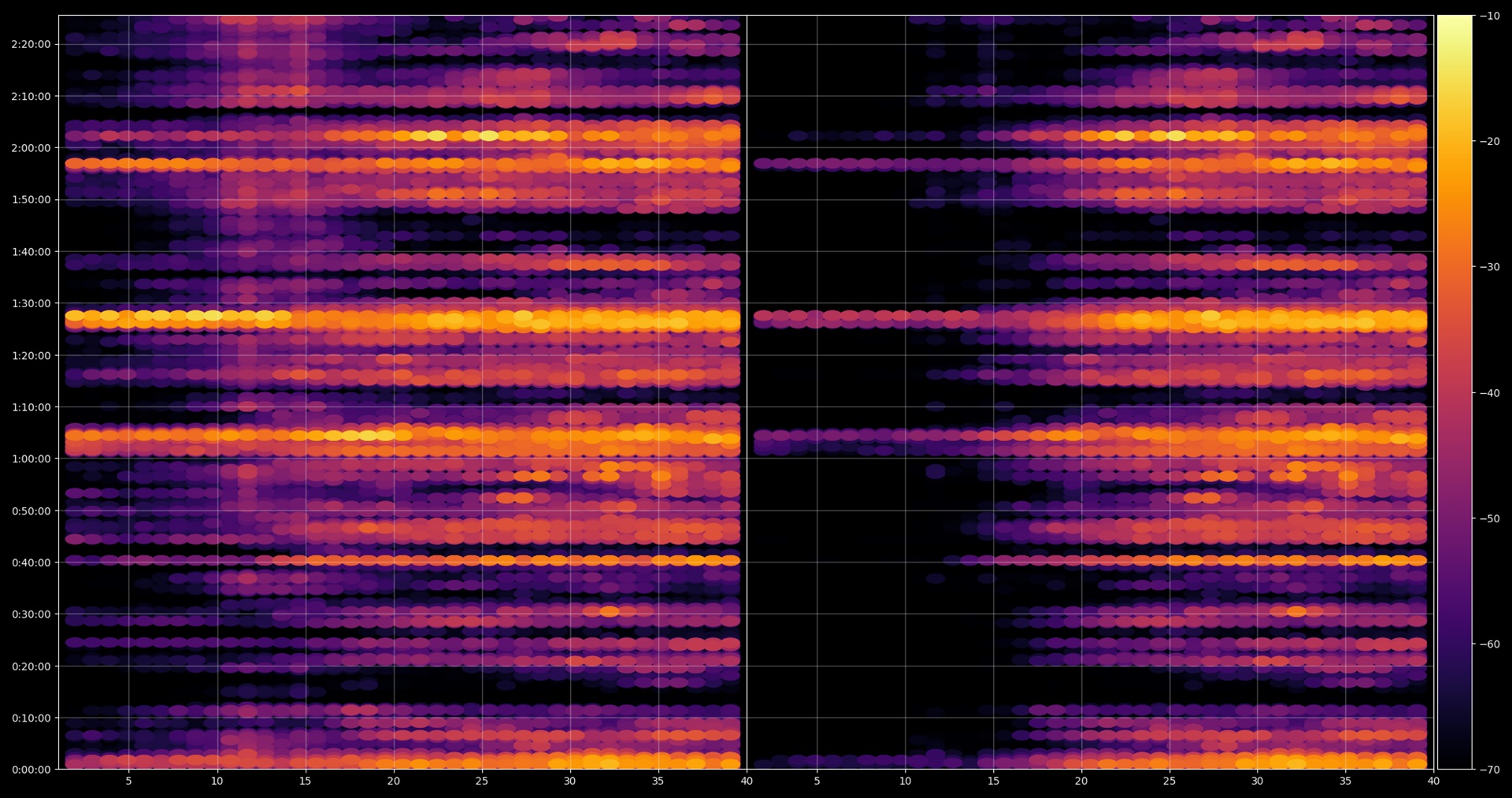Click x-axis tick 5 under the right heatmap
The height and width of the screenshot is (798, 1512).
(817, 781)
